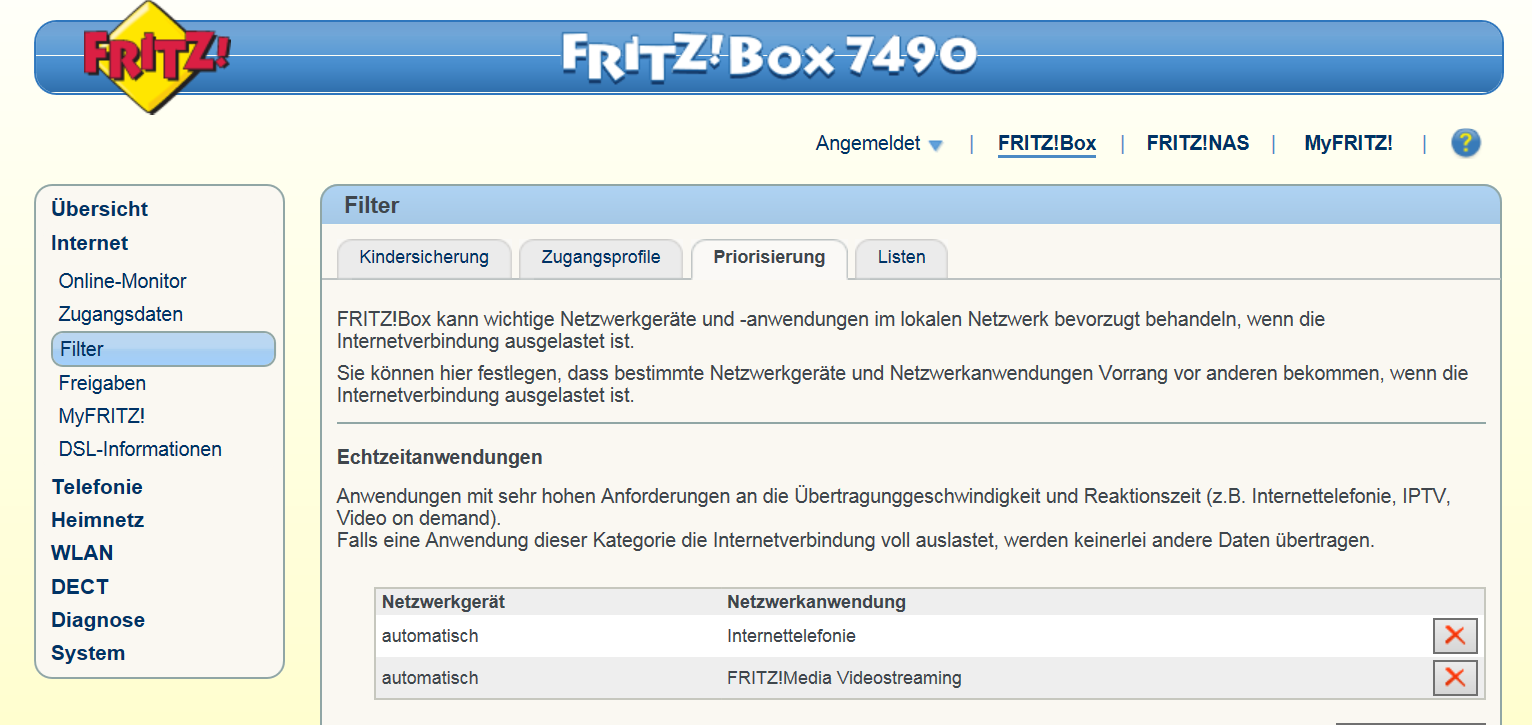Open the MyFRITZ! link in the header

(1348, 143)
